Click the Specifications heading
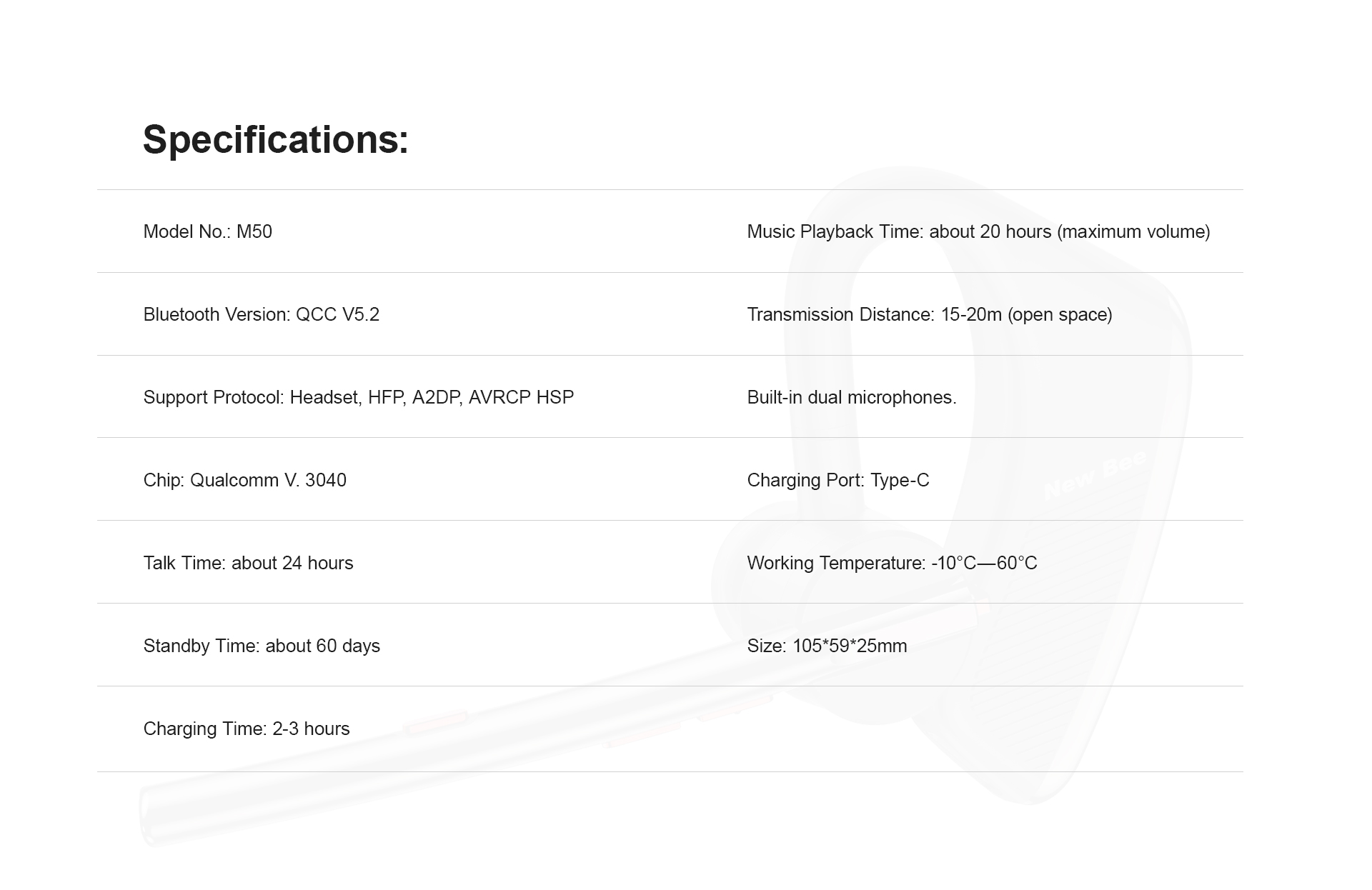Screen dimensions: 1372x890 pyautogui.click(x=276, y=140)
